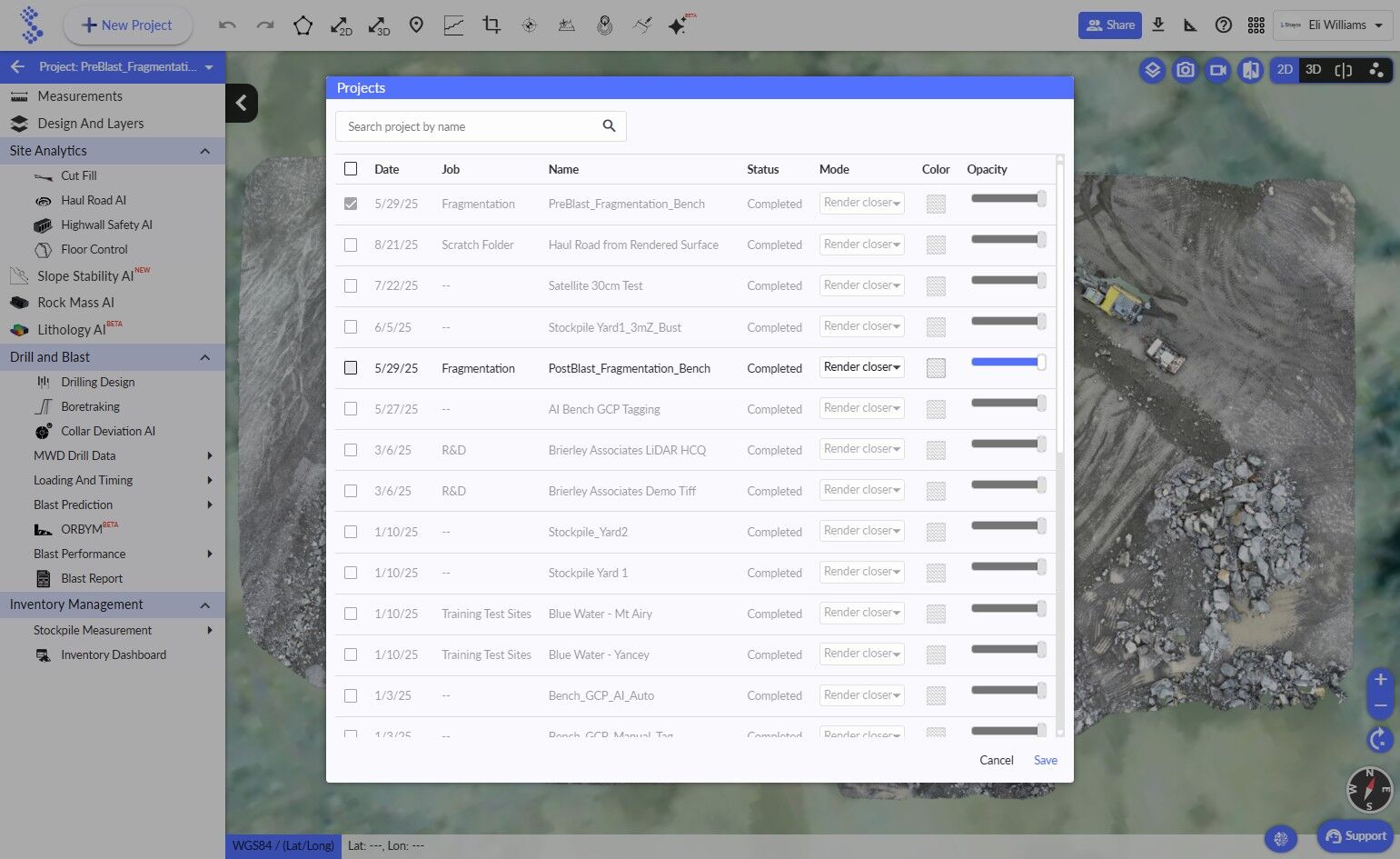
Task: Select Measurements in left panel
Action: [80, 96]
